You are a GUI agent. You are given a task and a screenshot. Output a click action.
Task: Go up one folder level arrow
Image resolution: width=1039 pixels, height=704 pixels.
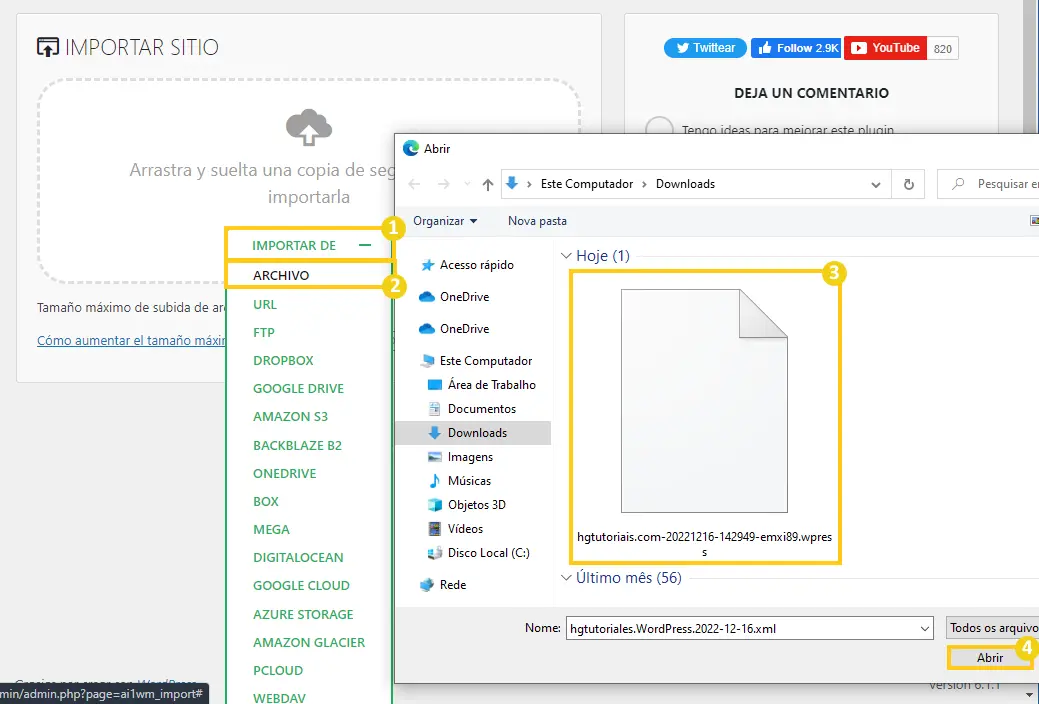coord(488,184)
